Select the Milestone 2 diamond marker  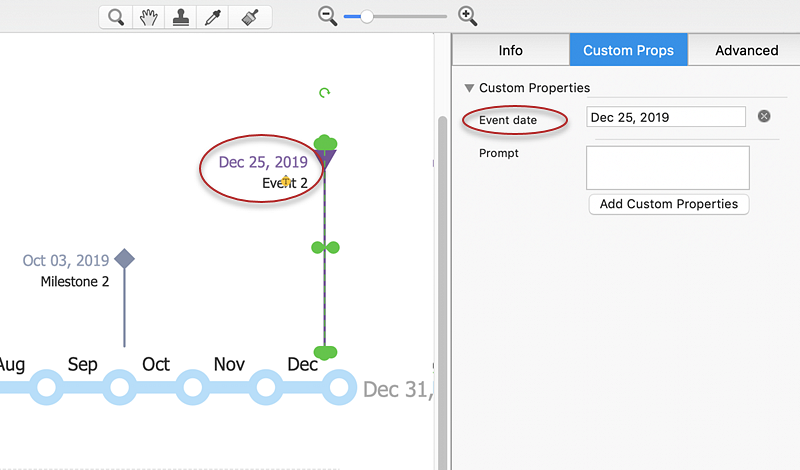click(124, 259)
